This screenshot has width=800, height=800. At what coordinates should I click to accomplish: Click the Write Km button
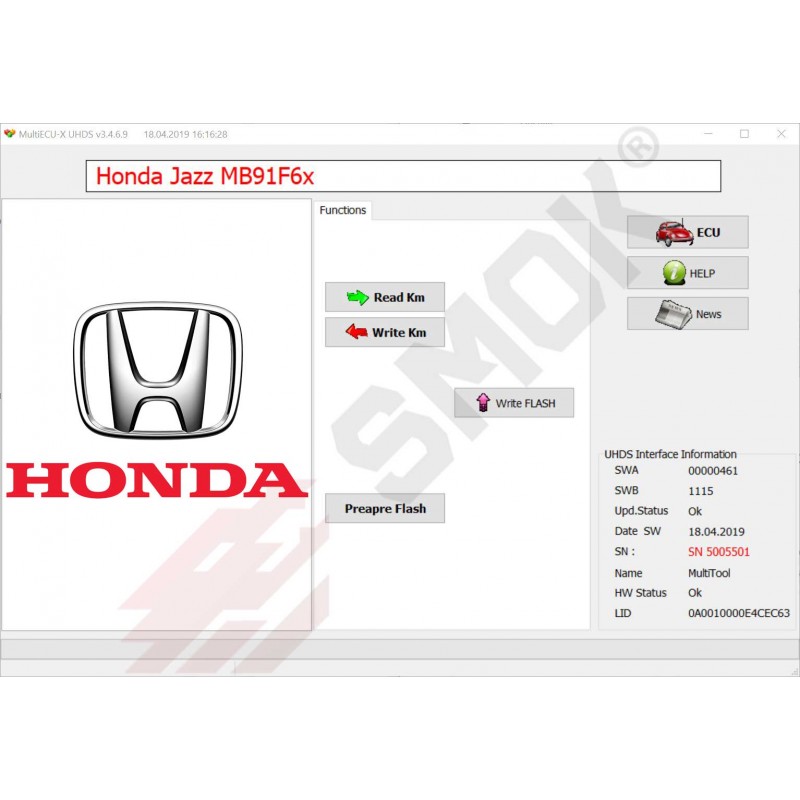385,332
